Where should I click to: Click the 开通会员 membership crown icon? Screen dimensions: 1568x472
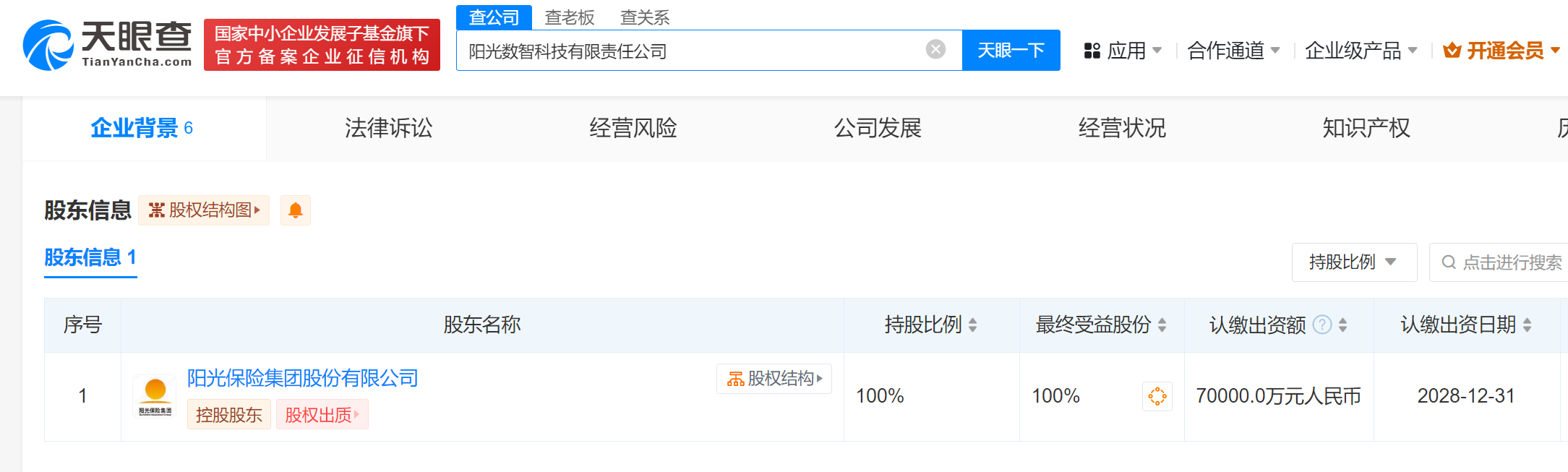[1452, 51]
